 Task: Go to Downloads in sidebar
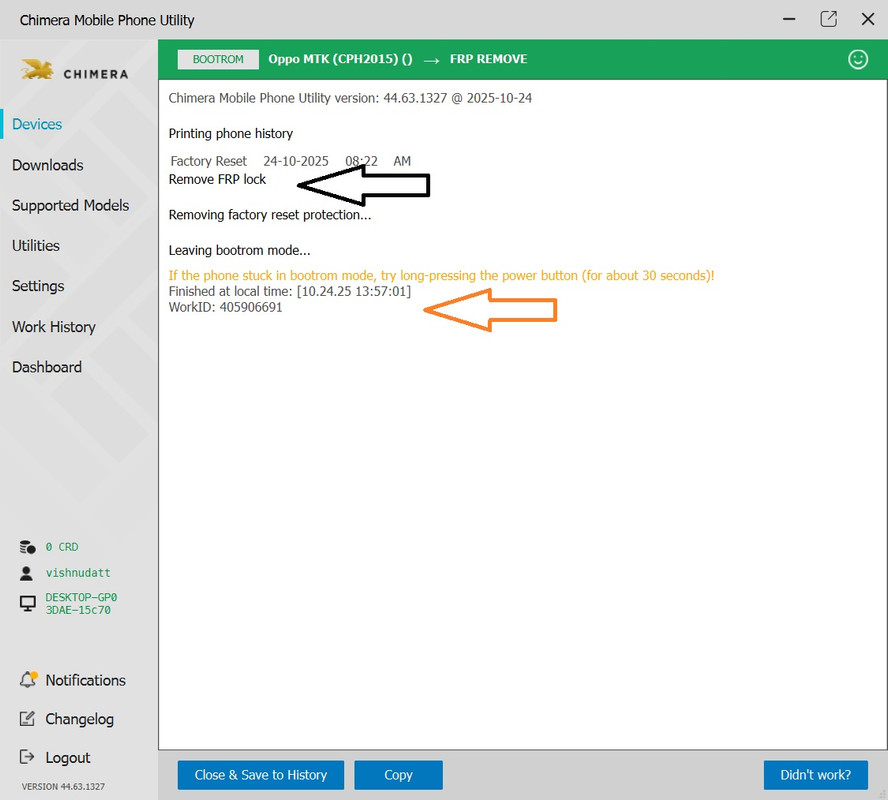pyautogui.click(x=48, y=165)
